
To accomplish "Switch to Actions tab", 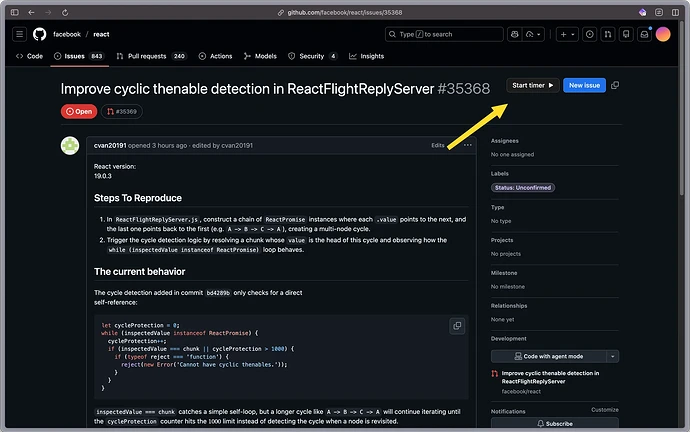I will 216,56.
